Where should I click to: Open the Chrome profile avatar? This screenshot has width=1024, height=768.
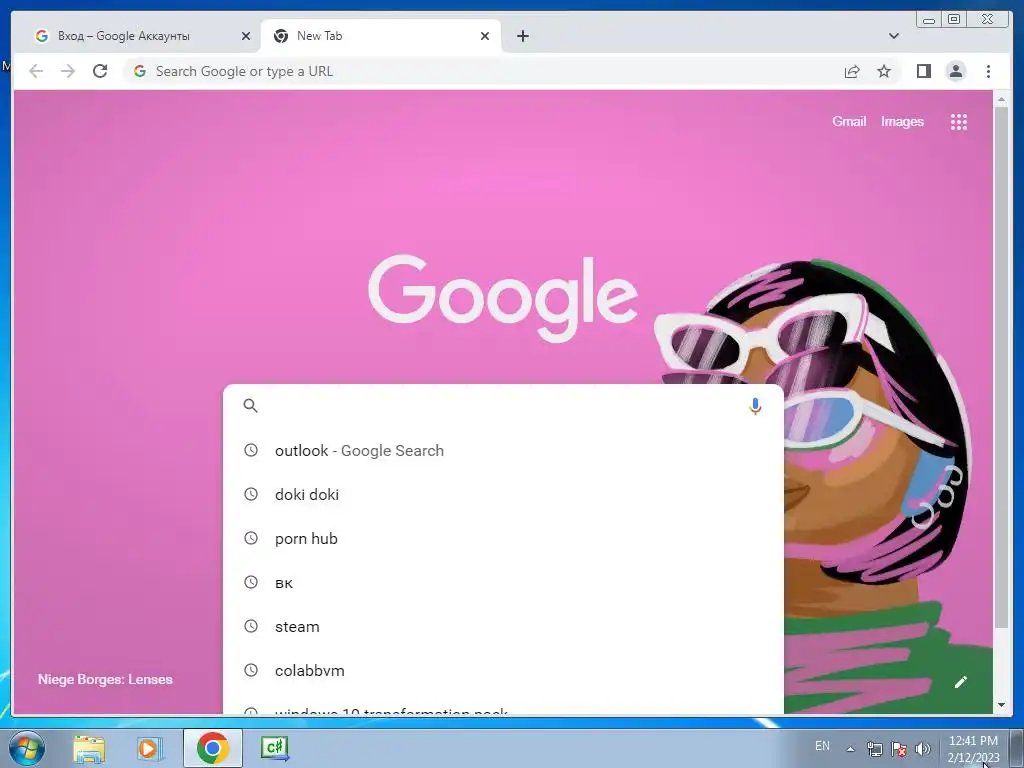coord(955,71)
